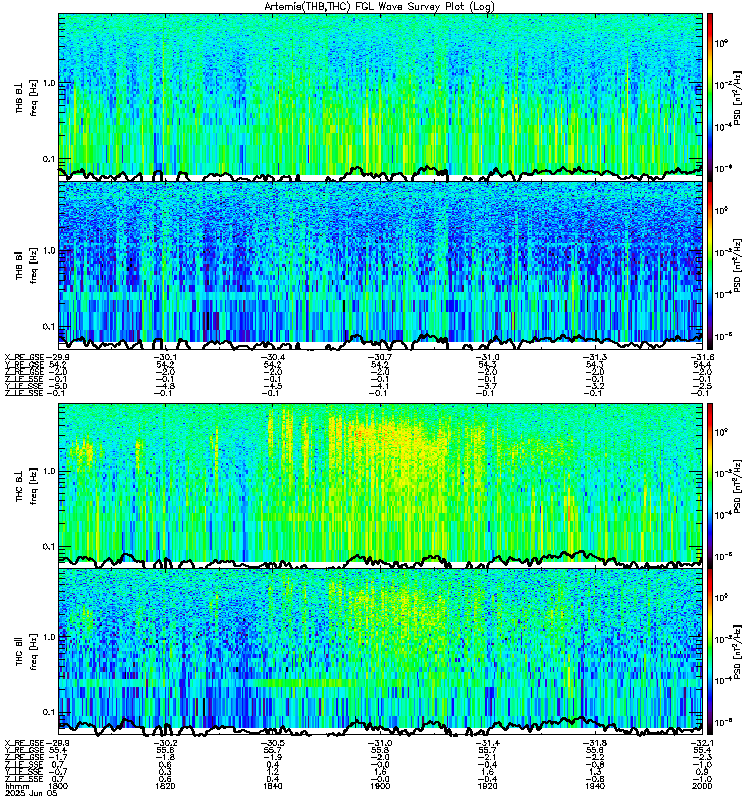Click the Y_LE_SSE value '-4.8'

click(x=166, y=386)
